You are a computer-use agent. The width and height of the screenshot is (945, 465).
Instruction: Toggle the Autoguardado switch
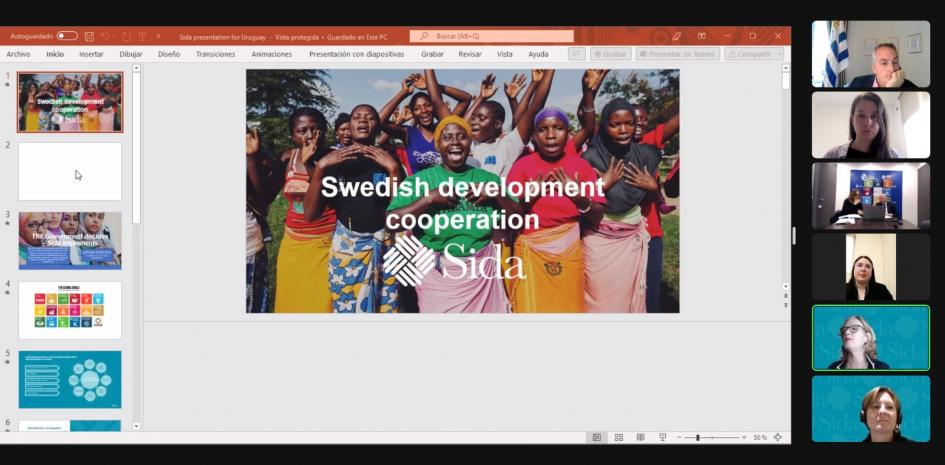tap(68, 36)
